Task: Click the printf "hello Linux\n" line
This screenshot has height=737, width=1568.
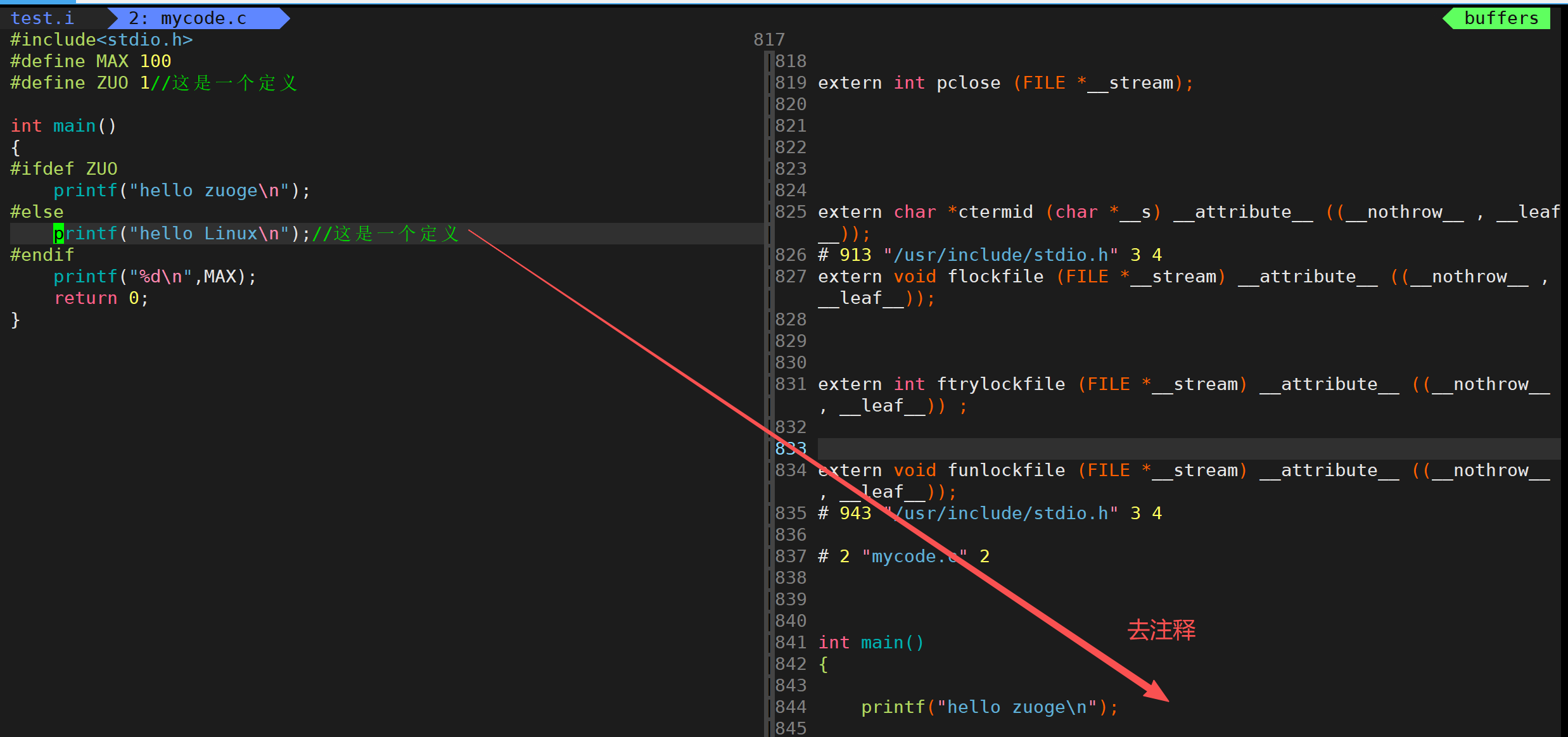Action: tap(256, 234)
